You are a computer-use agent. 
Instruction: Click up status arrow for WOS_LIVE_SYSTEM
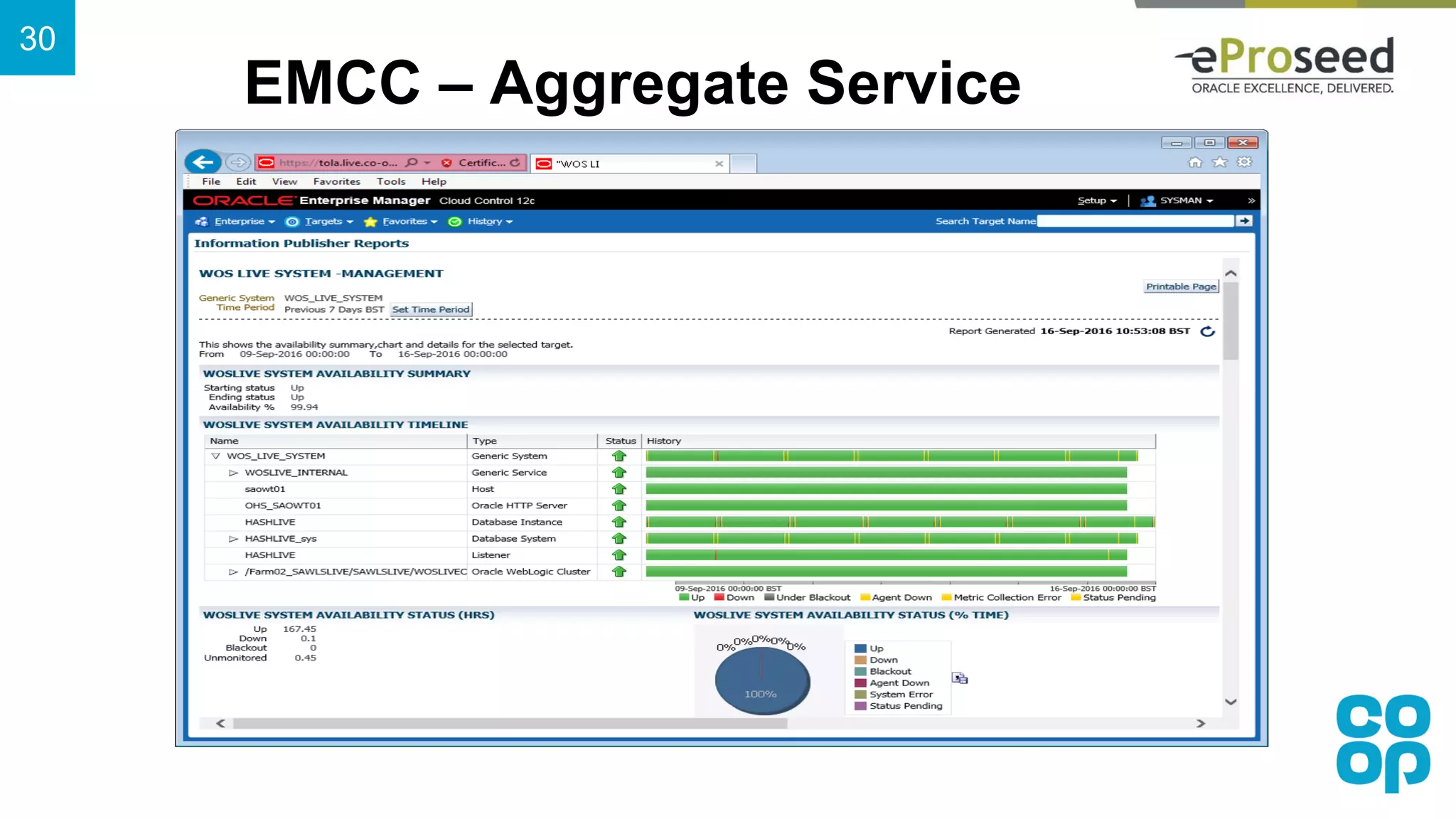[619, 456]
